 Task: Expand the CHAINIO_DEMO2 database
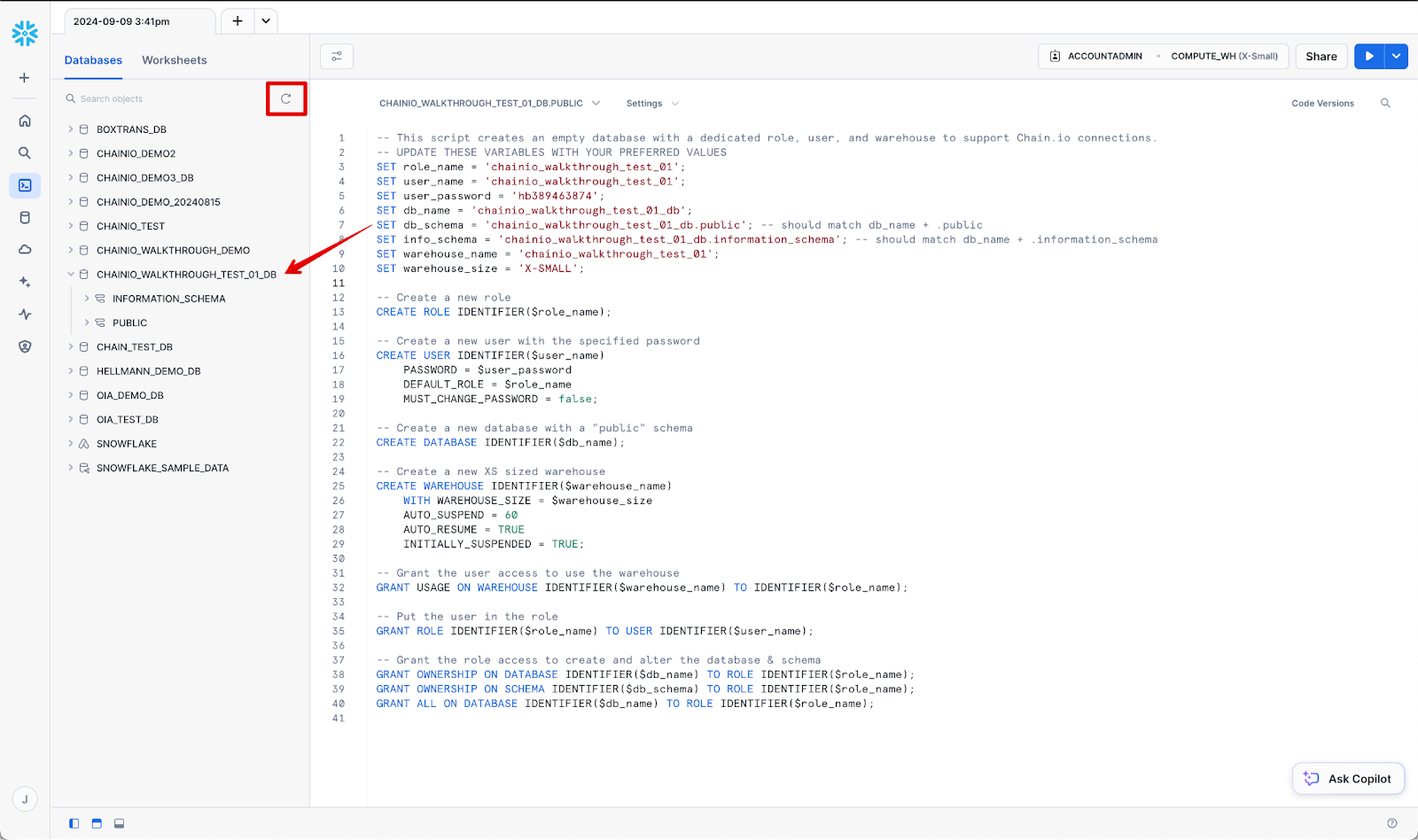71,153
